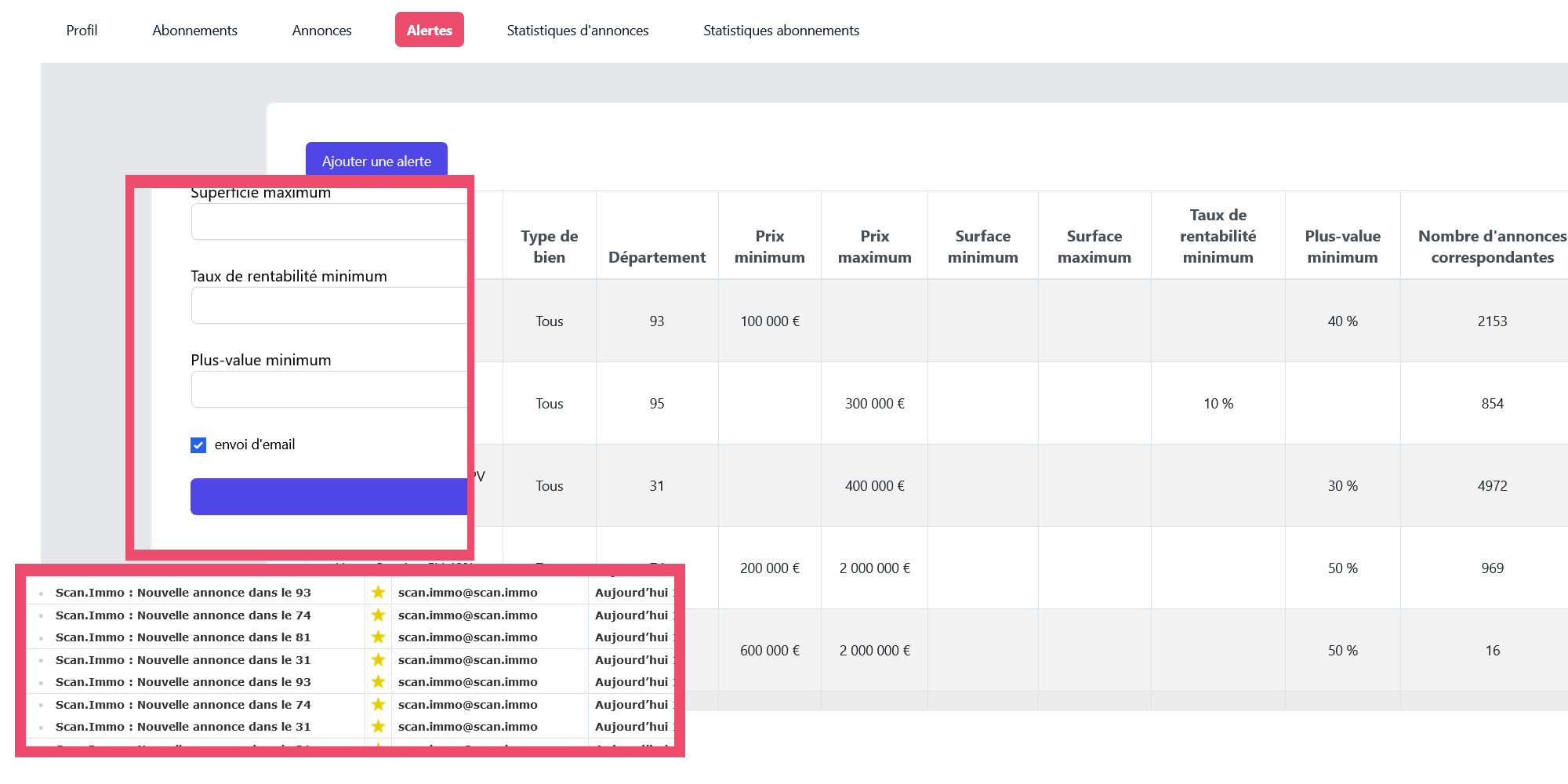The width and height of the screenshot is (1568, 784).
Task: Click the star on the first département 93 email
Action: coord(378,593)
